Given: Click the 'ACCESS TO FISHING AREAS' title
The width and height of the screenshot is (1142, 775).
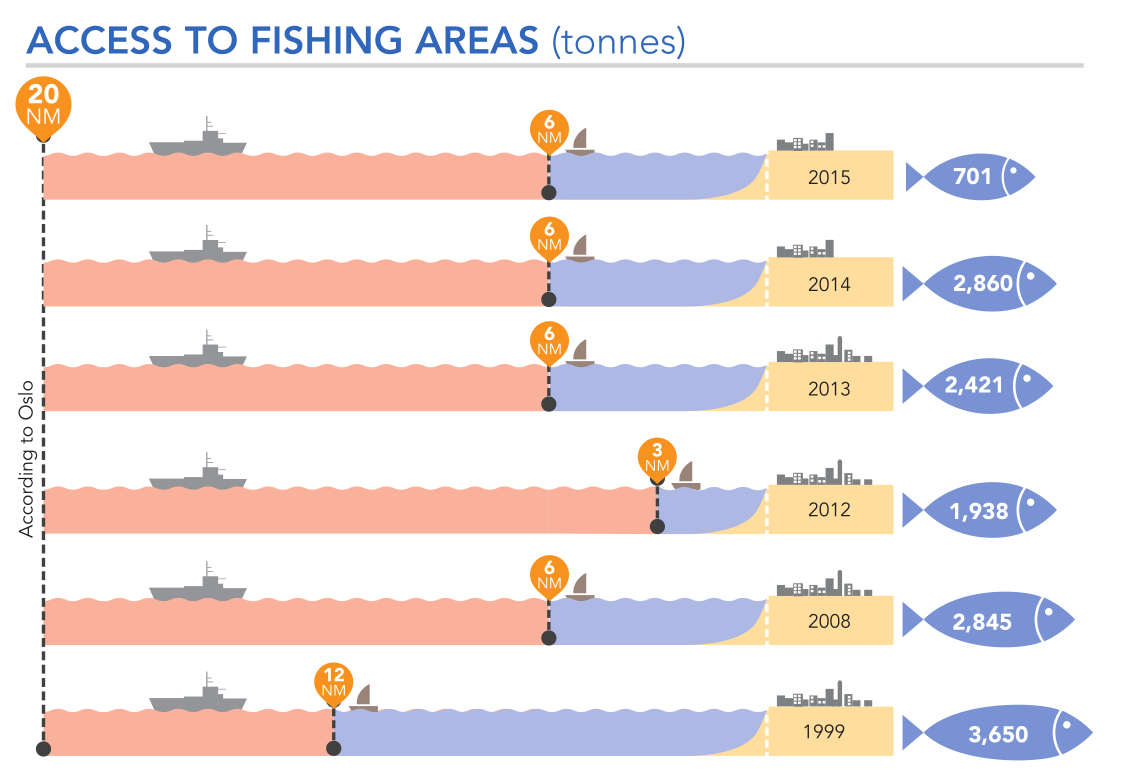Looking at the screenshot, I should [x=283, y=41].
